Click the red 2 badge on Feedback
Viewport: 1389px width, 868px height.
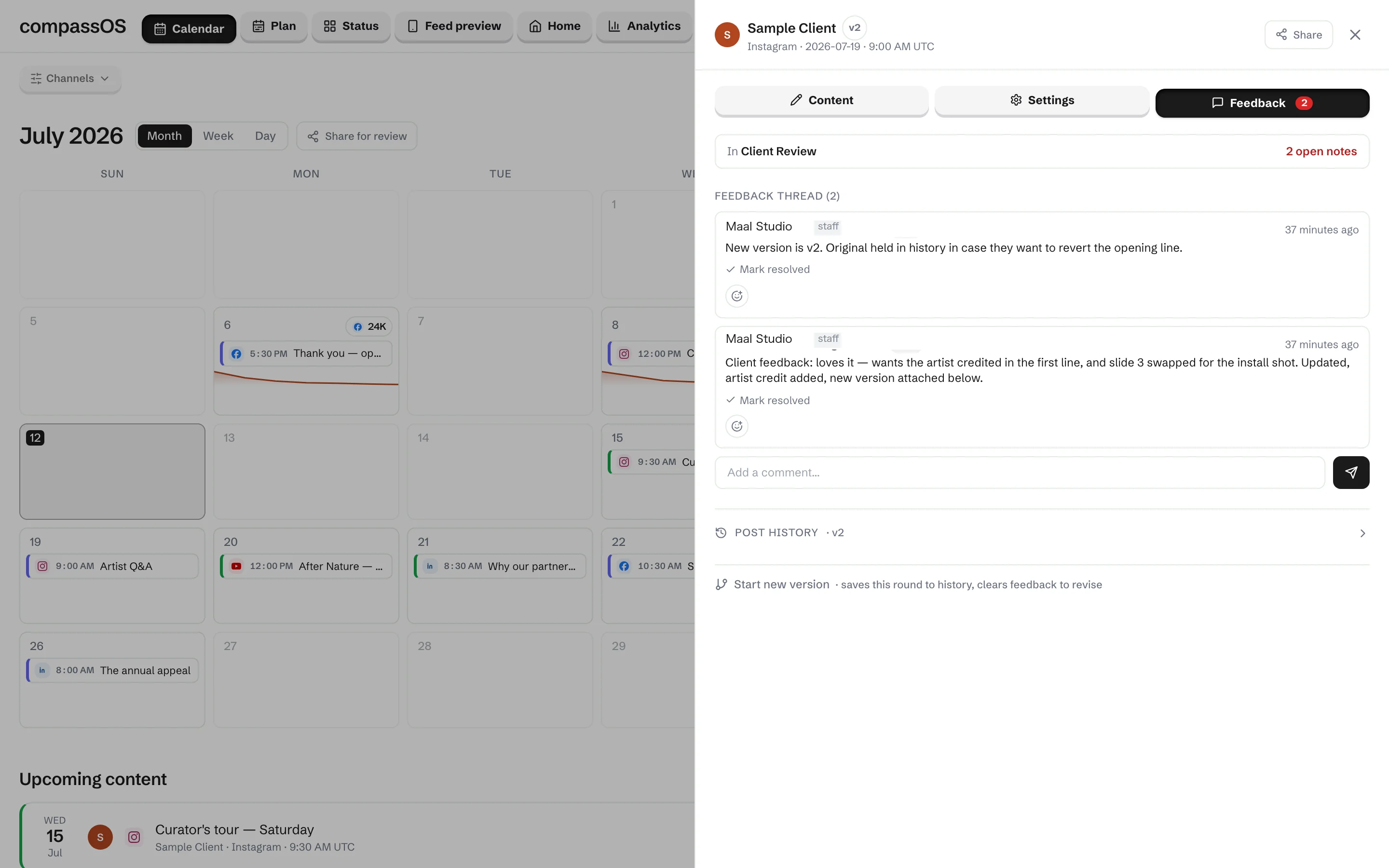[x=1304, y=103]
